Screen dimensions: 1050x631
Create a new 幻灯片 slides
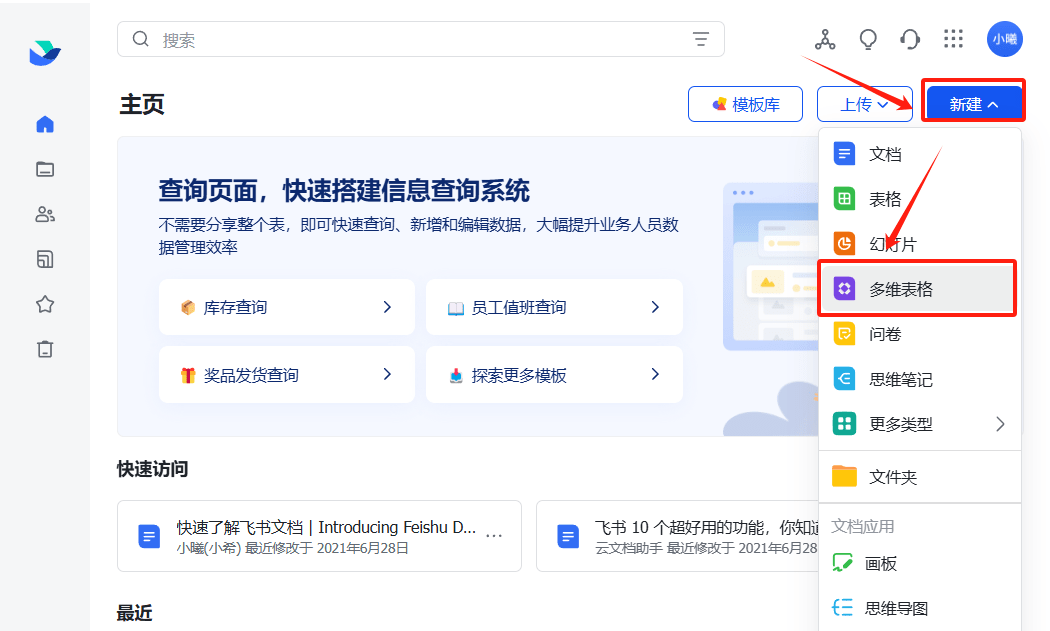(919, 244)
